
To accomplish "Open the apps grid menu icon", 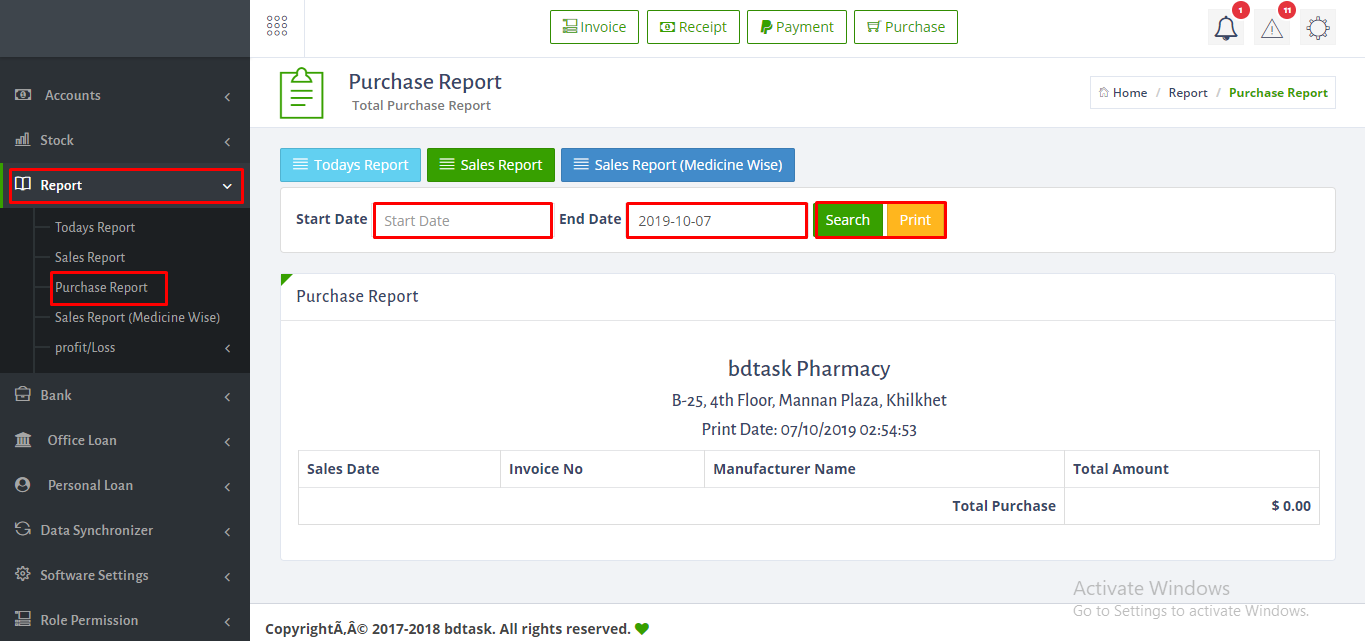I will coord(277,27).
